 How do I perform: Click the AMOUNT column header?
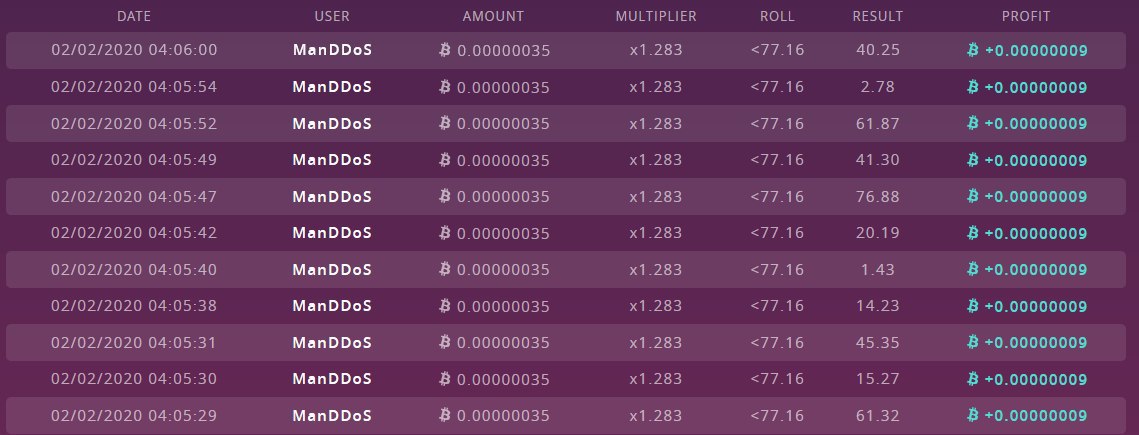pyautogui.click(x=493, y=16)
